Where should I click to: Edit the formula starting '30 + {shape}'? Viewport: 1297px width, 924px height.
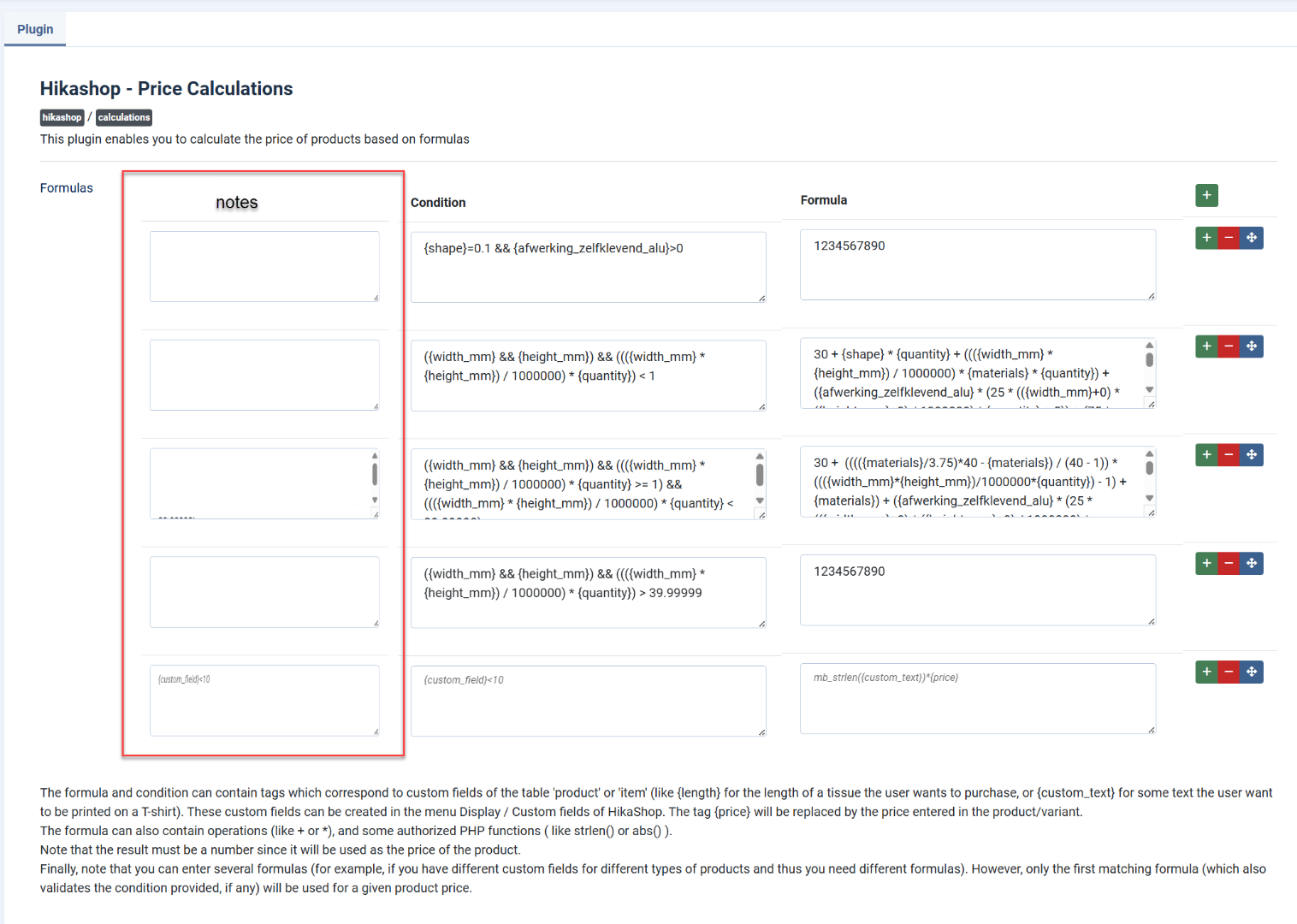click(x=978, y=373)
